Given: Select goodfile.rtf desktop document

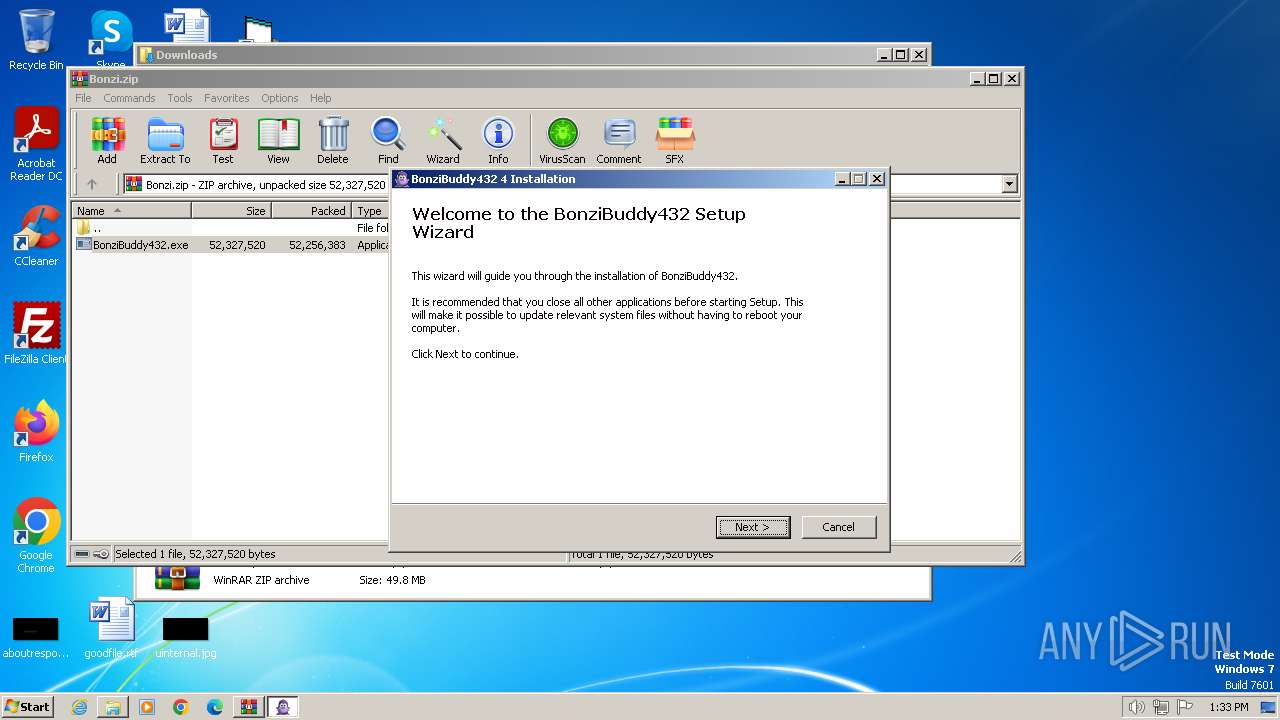Looking at the screenshot, I should tap(111, 628).
